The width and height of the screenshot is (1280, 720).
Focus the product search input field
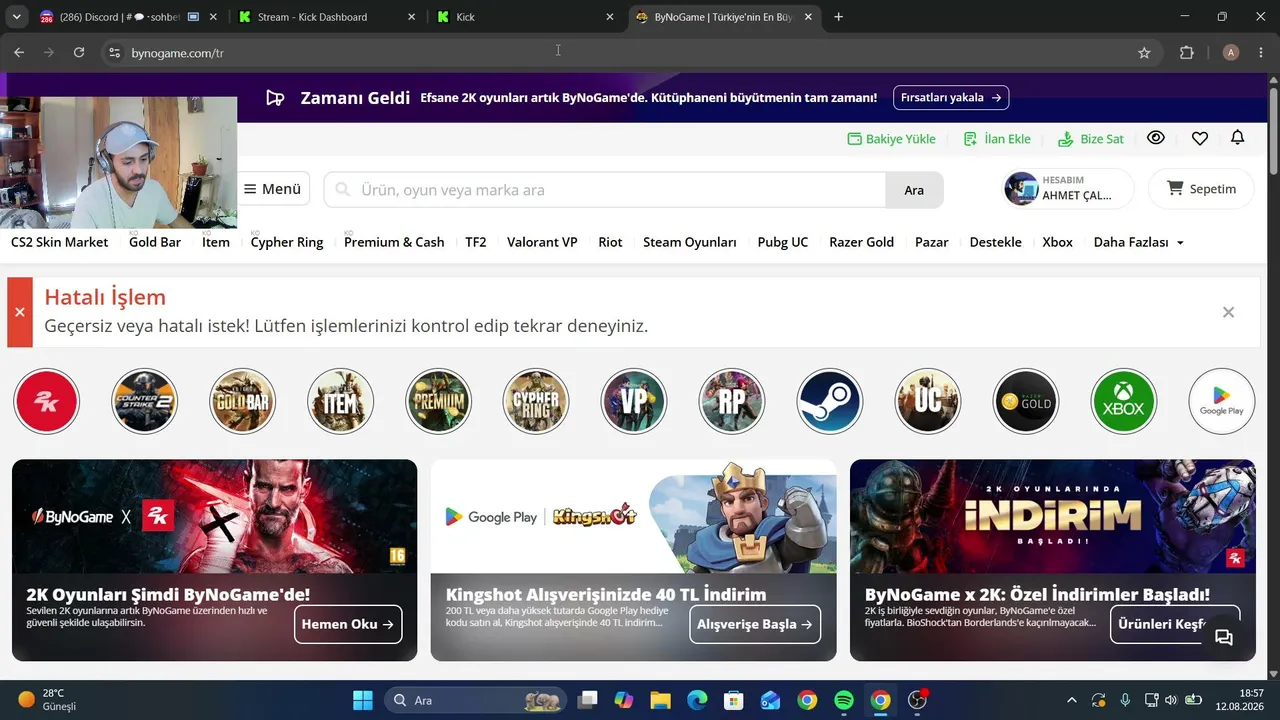coord(605,190)
